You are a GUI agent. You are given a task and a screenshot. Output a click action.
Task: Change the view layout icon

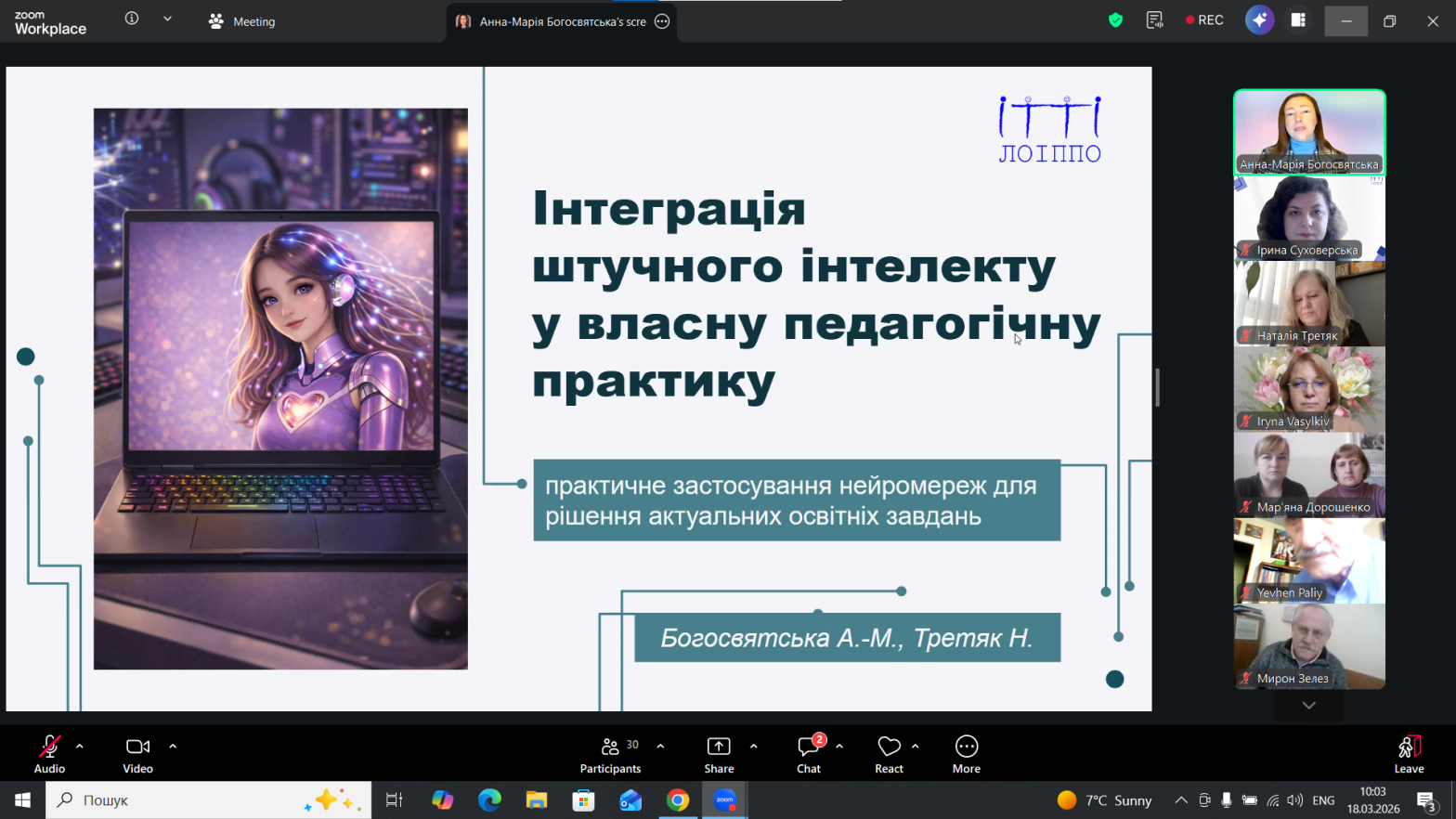(x=1298, y=20)
